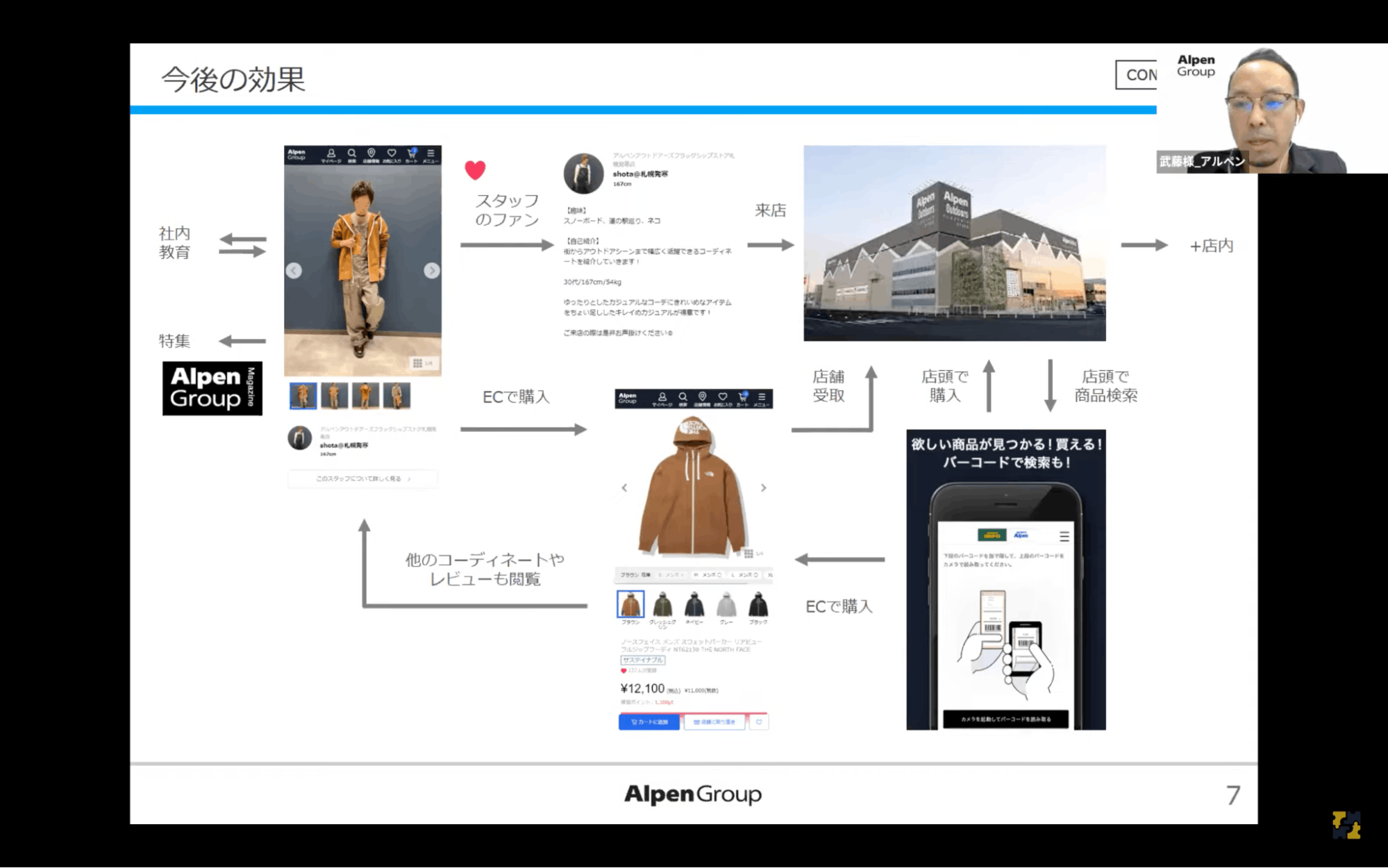Viewport: 1388px width, 868px height.
Task: Click the 店舗受取 label
Action: [x=828, y=386]
